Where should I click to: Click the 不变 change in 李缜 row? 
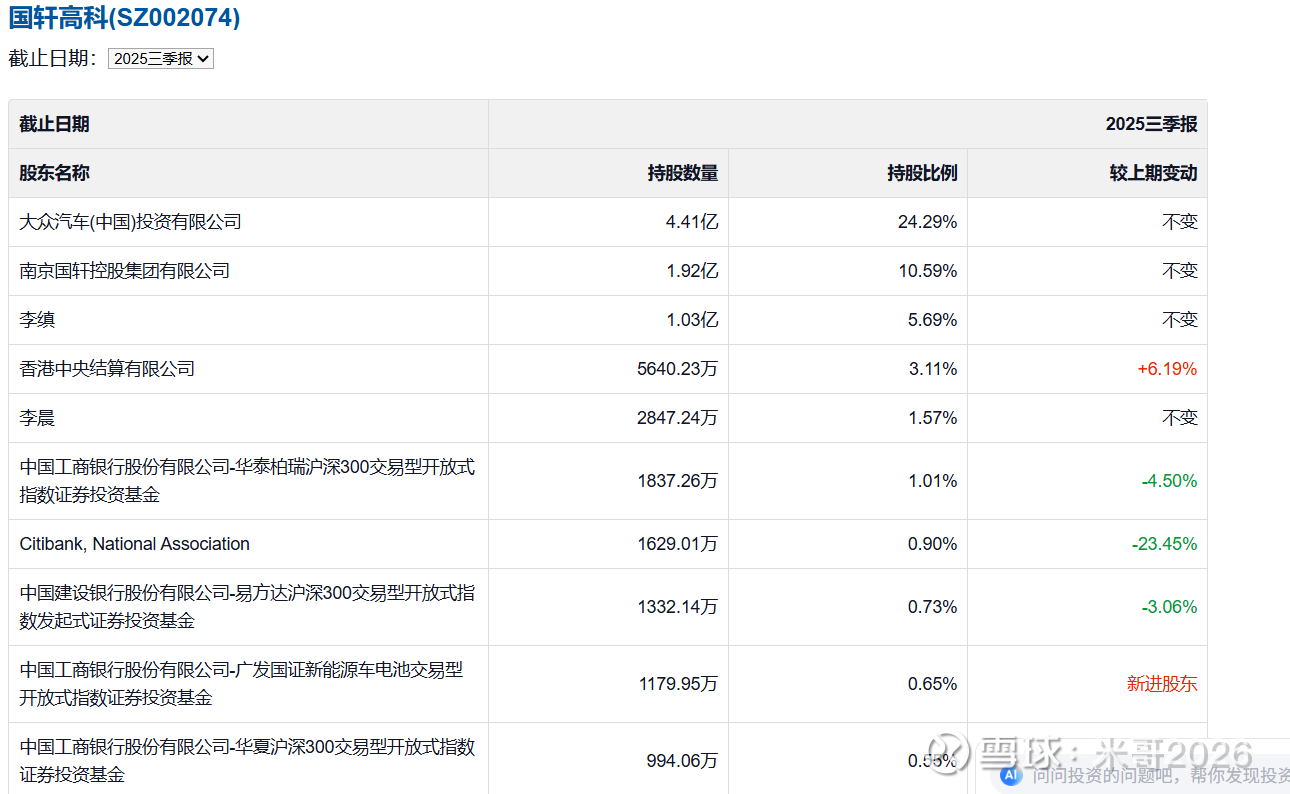coord(1180,320)
